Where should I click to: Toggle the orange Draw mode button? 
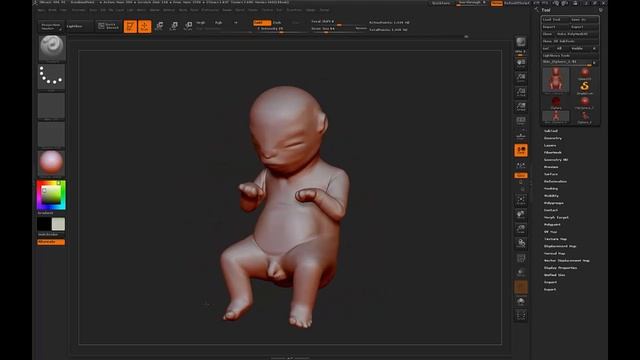[145, 26]
